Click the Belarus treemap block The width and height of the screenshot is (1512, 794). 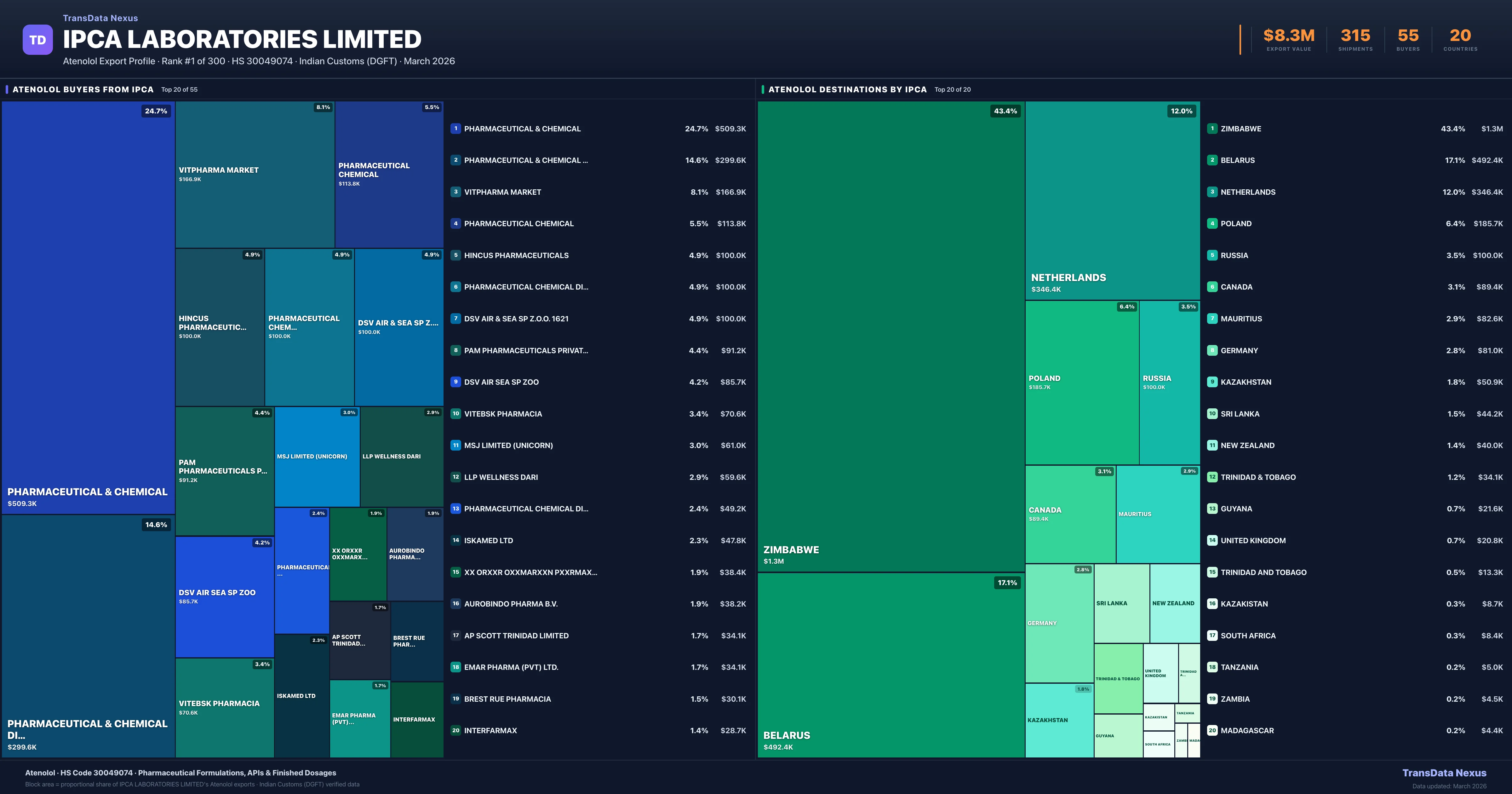click(x=891, y=665)
